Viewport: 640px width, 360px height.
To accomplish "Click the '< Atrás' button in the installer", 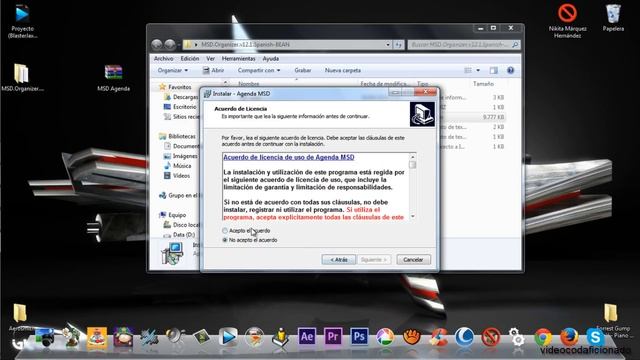I will (338, 260).
